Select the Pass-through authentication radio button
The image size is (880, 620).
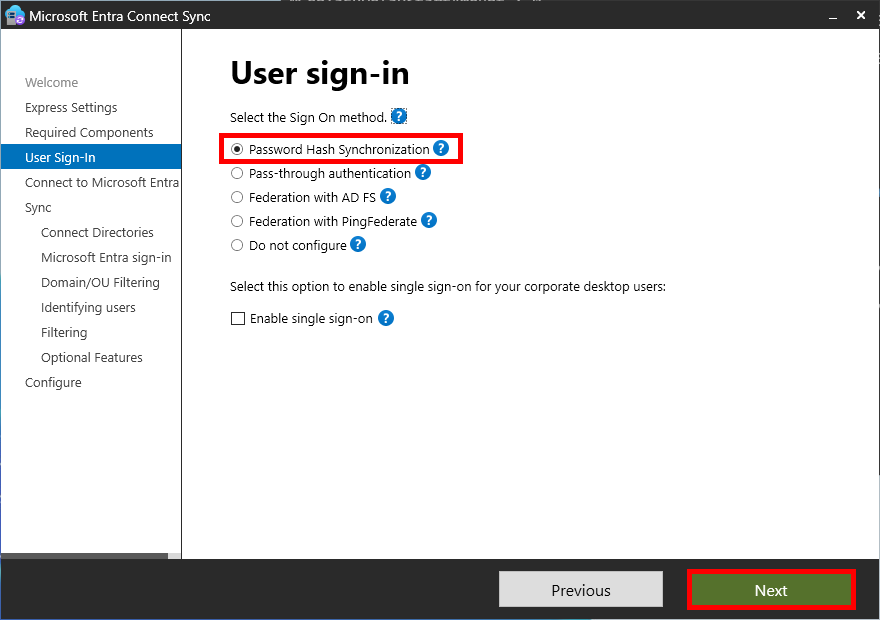point(236,172)
